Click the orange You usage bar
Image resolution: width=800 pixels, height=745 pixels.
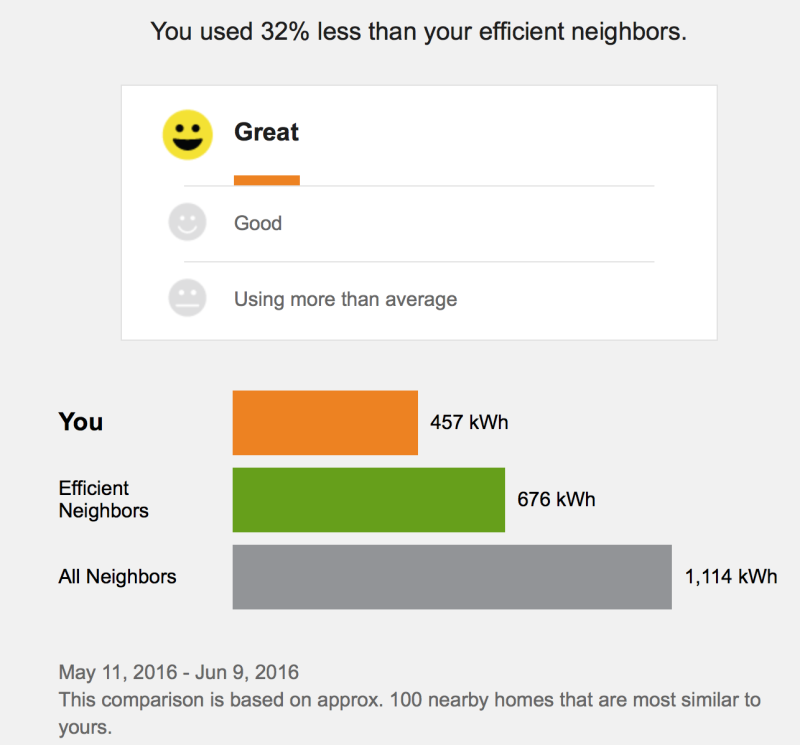(325, 422)
